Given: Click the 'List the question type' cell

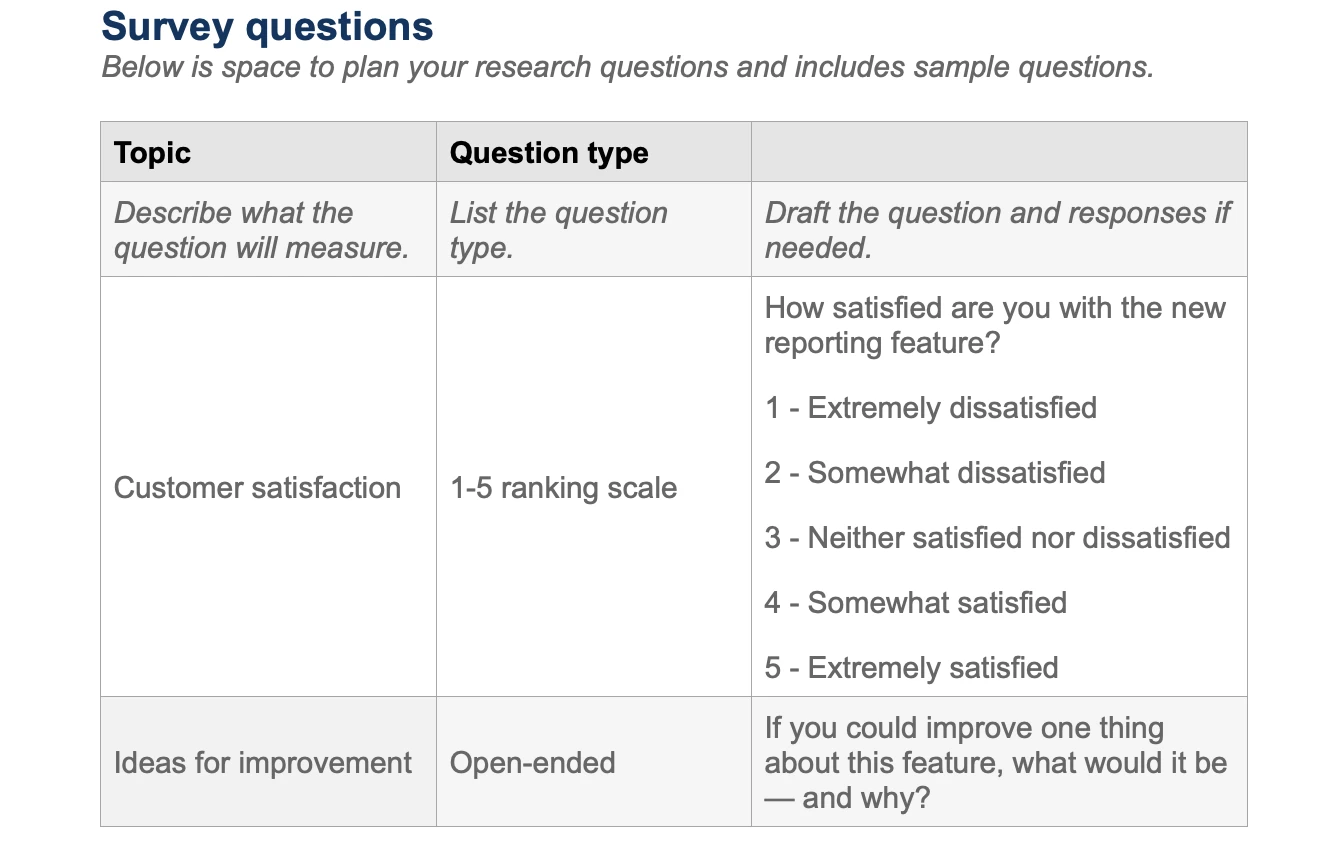Looking at the screenshot, I should [x=593, y=229].
